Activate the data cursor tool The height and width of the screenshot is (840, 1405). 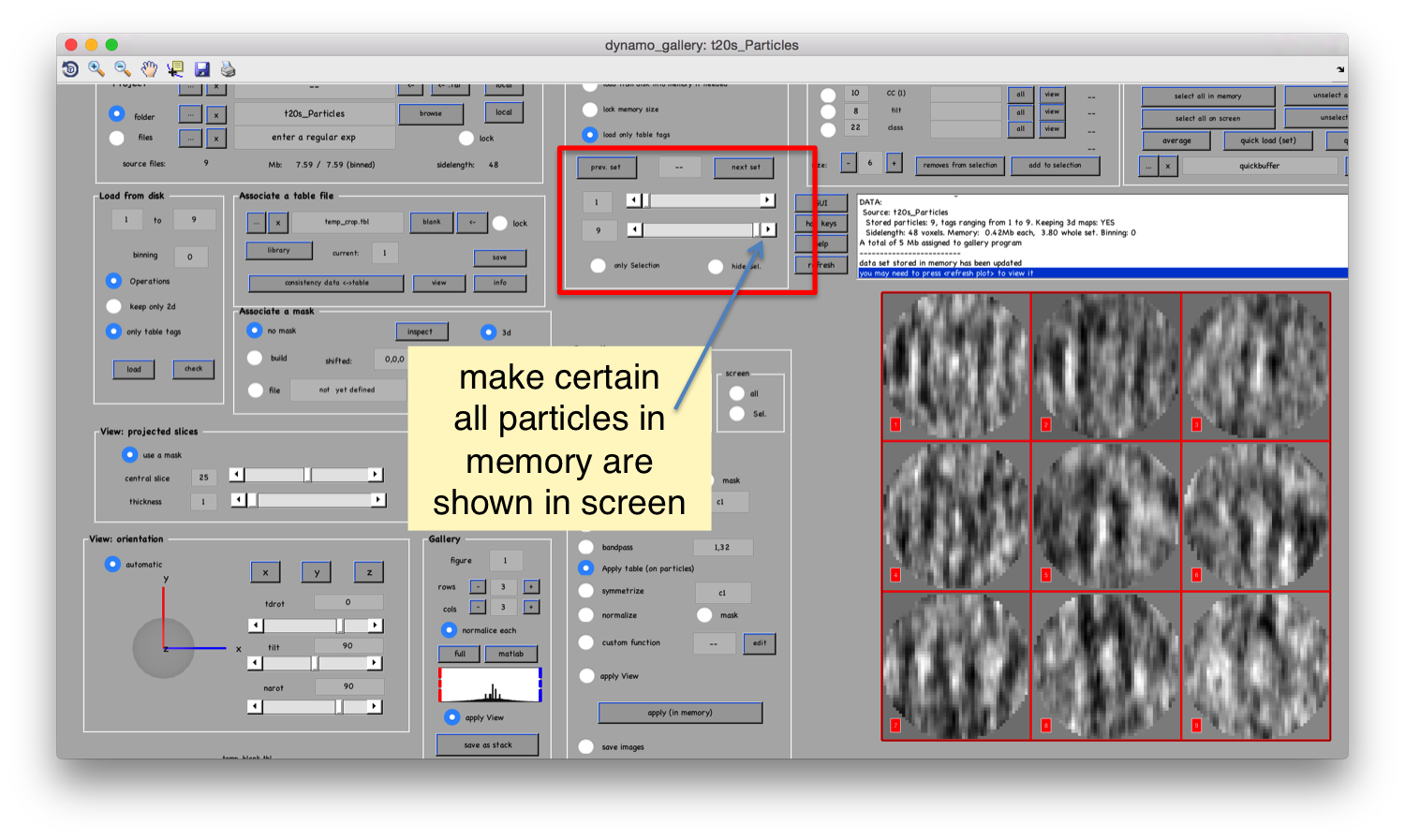tap(175, 69)
